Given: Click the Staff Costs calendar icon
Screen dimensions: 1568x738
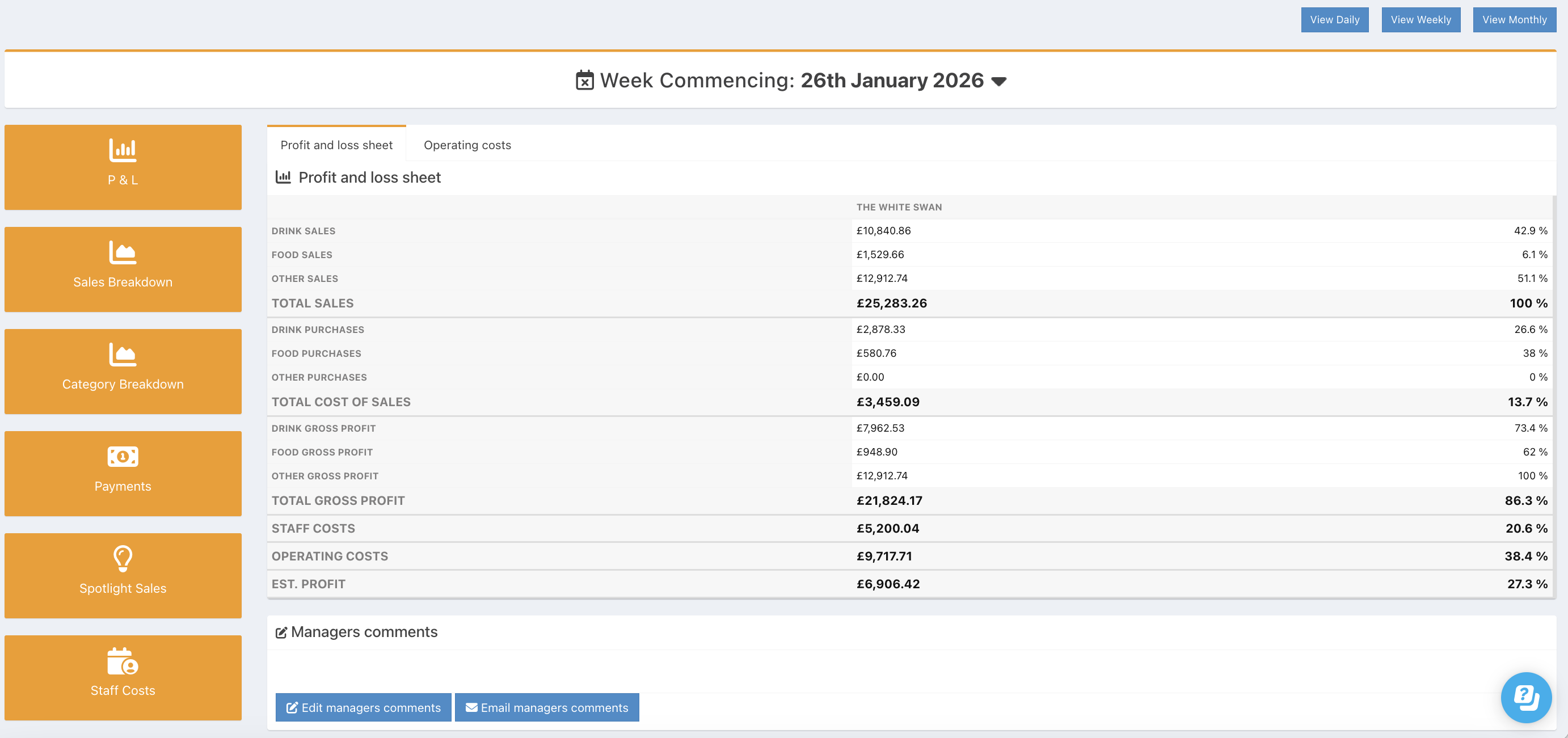Looking at the screenshot, I should pyautogui.click(x=123, y=661).
